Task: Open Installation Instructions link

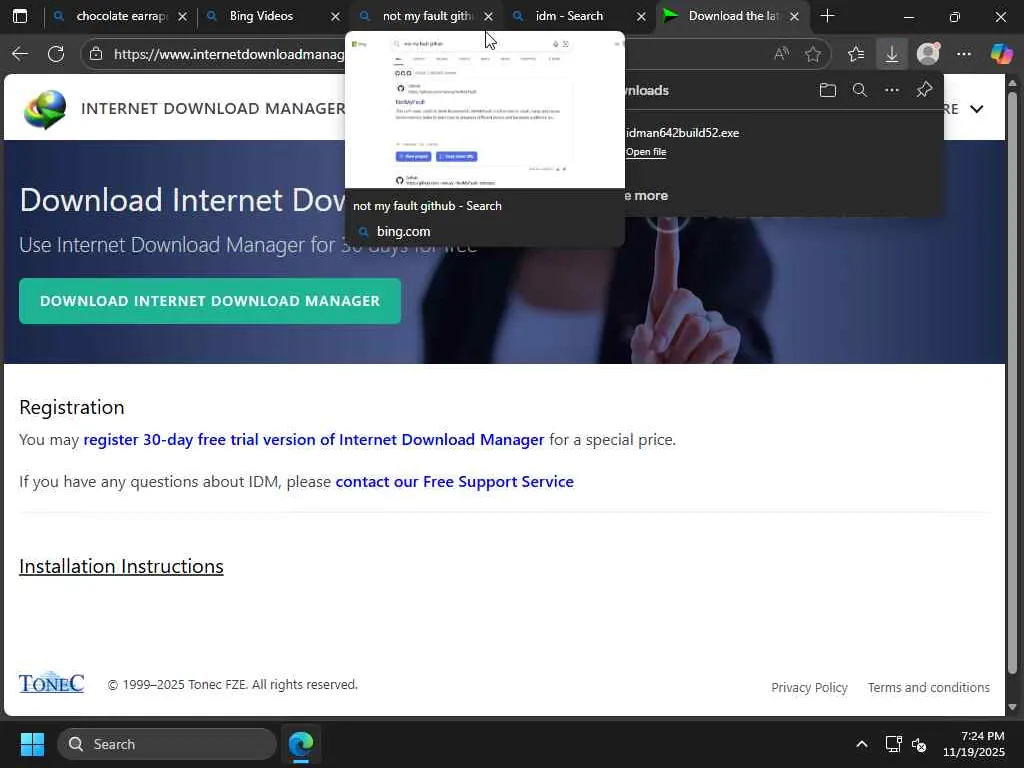Action: 121,566
